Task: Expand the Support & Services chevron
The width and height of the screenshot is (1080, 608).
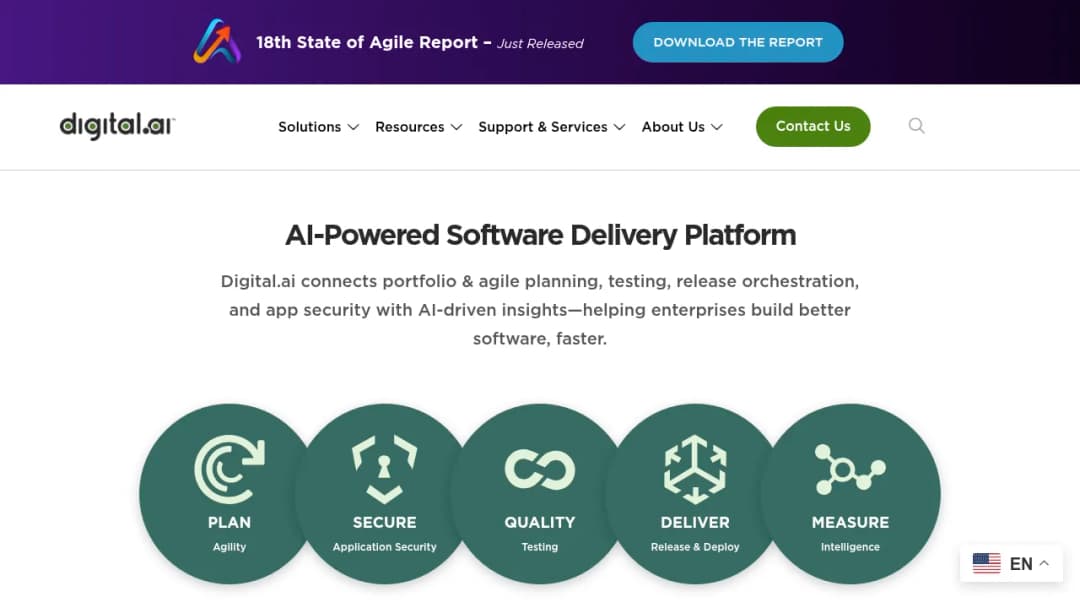Action: point(619,127)
